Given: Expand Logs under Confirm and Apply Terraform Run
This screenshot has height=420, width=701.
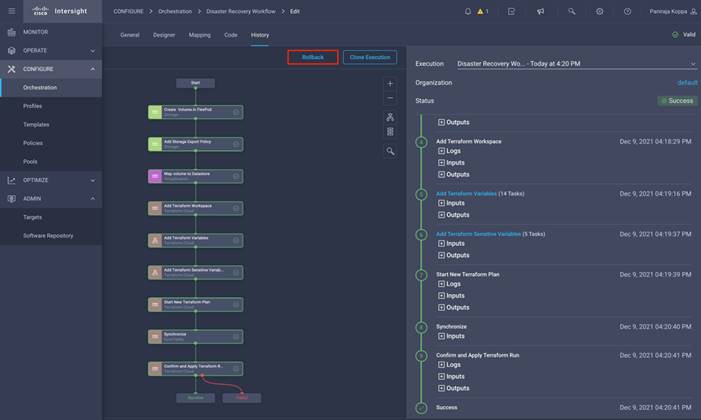Looking at the screenshot, I should pyautogui.click(x=449, y=365).
